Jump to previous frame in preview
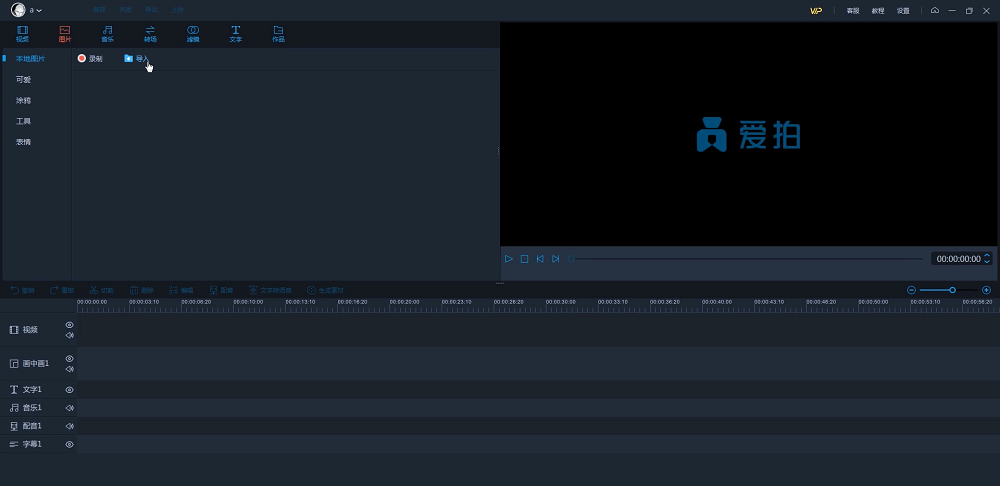 click(540, 259)
